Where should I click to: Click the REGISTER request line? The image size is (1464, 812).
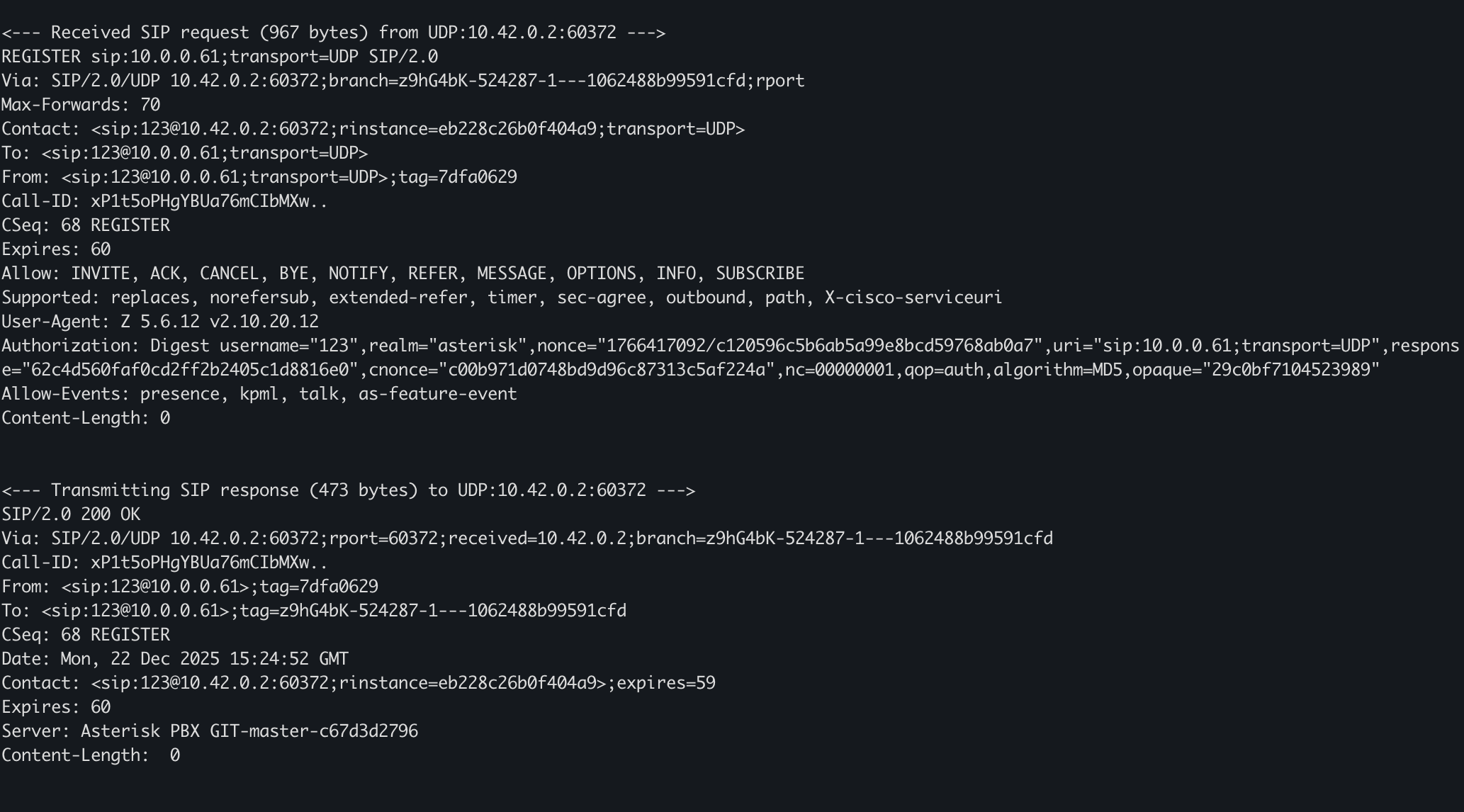click(x=220, y=57)
